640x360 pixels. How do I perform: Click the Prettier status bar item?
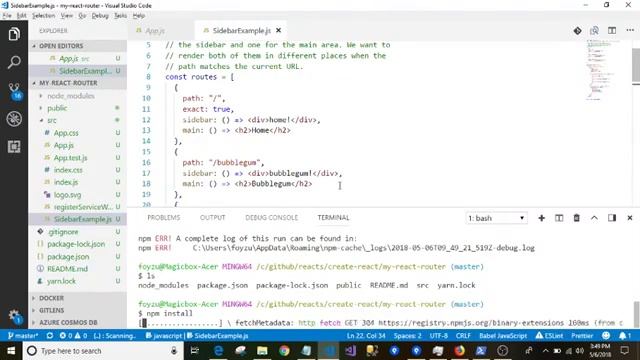pyautogui.click(x=582, y=336)
